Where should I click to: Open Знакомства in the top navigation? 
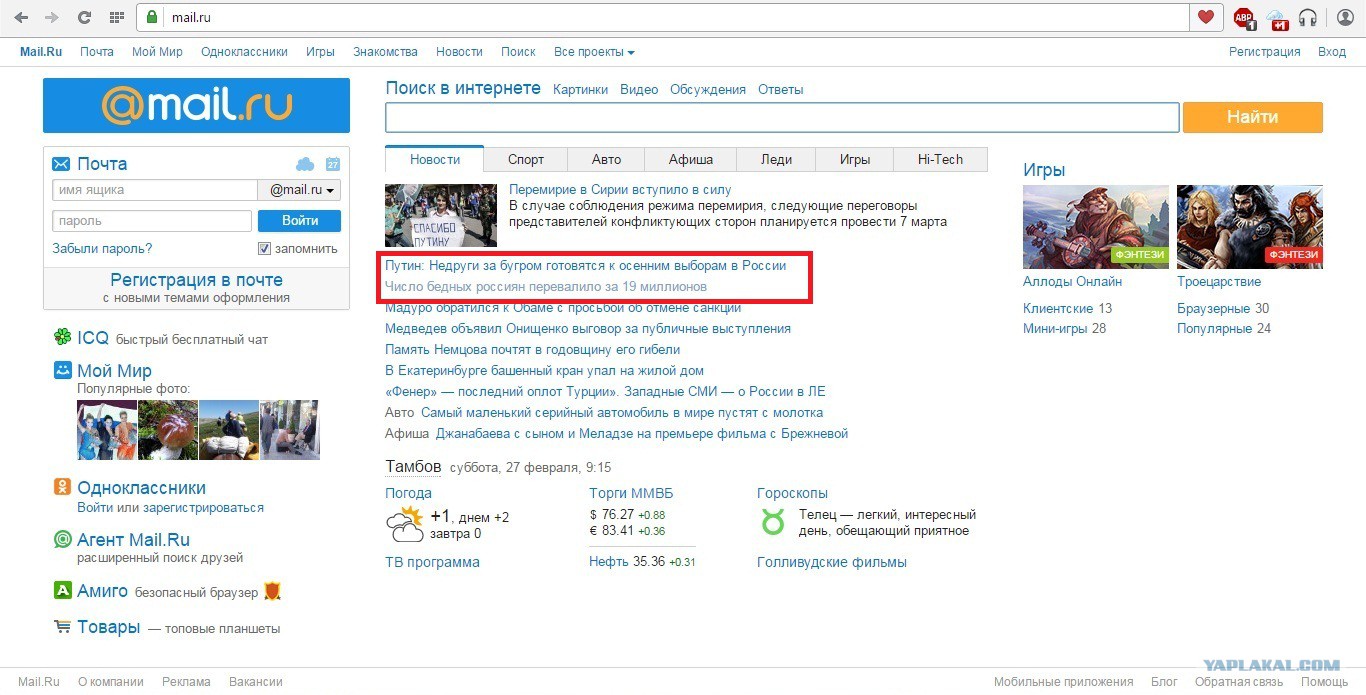385,52
